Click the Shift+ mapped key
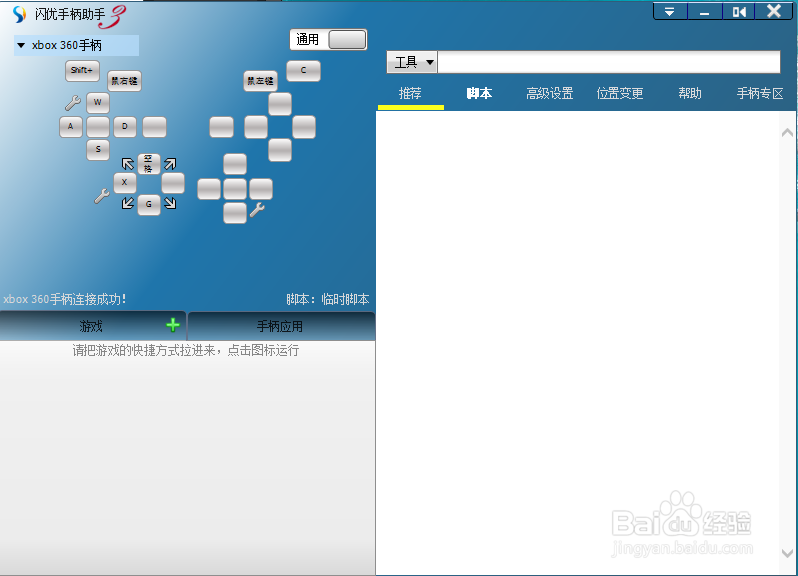This screenshot has height=576, width=798. coord(82,71)
